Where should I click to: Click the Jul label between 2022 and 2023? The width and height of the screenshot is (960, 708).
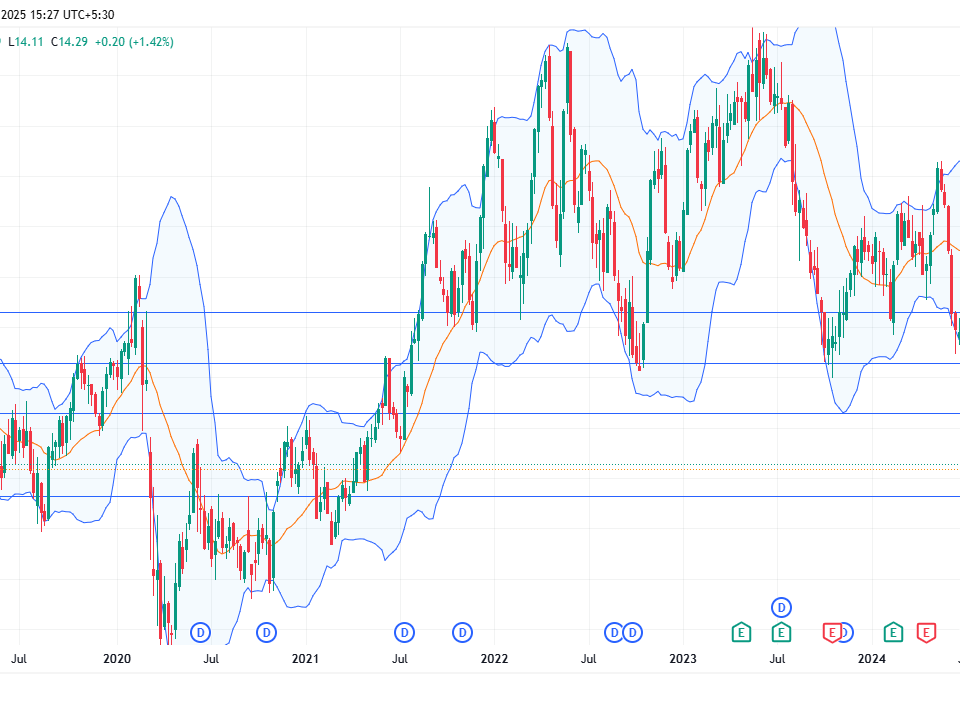588,659
